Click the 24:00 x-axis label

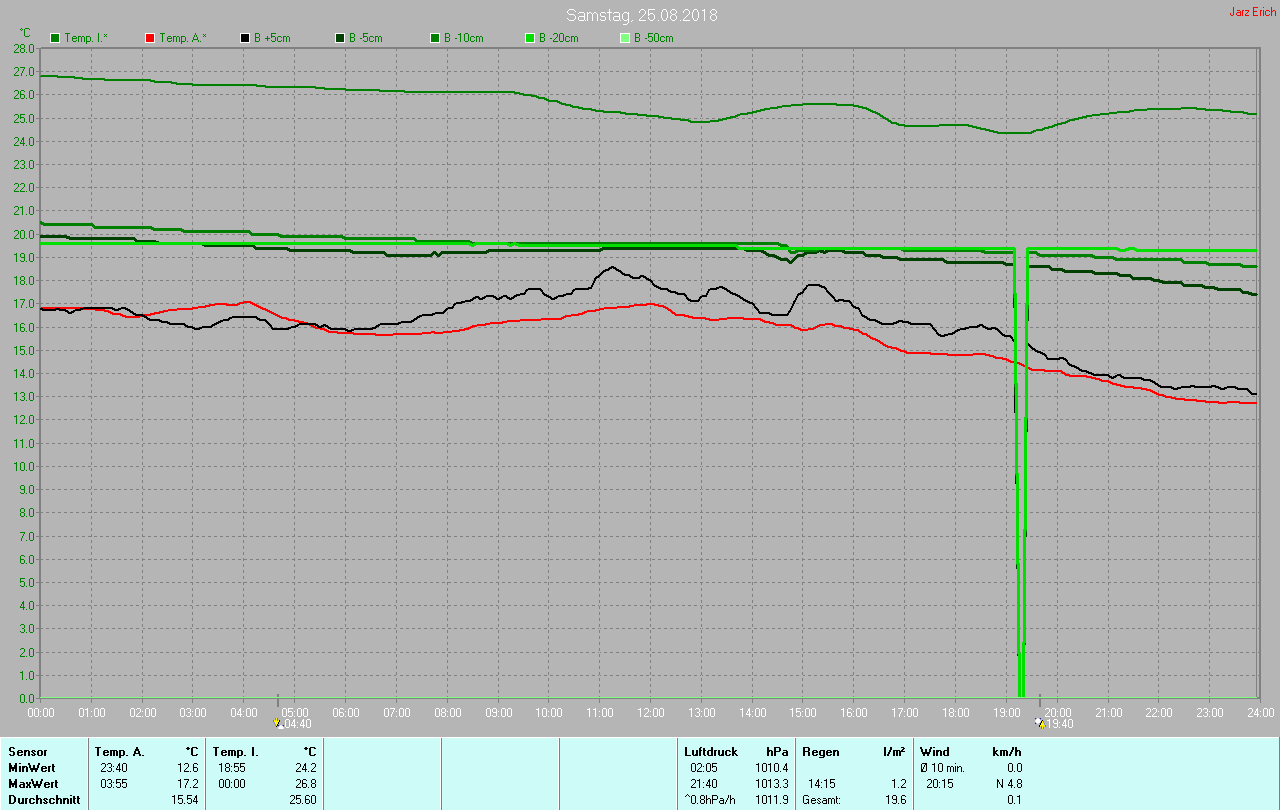(1260, 713)
